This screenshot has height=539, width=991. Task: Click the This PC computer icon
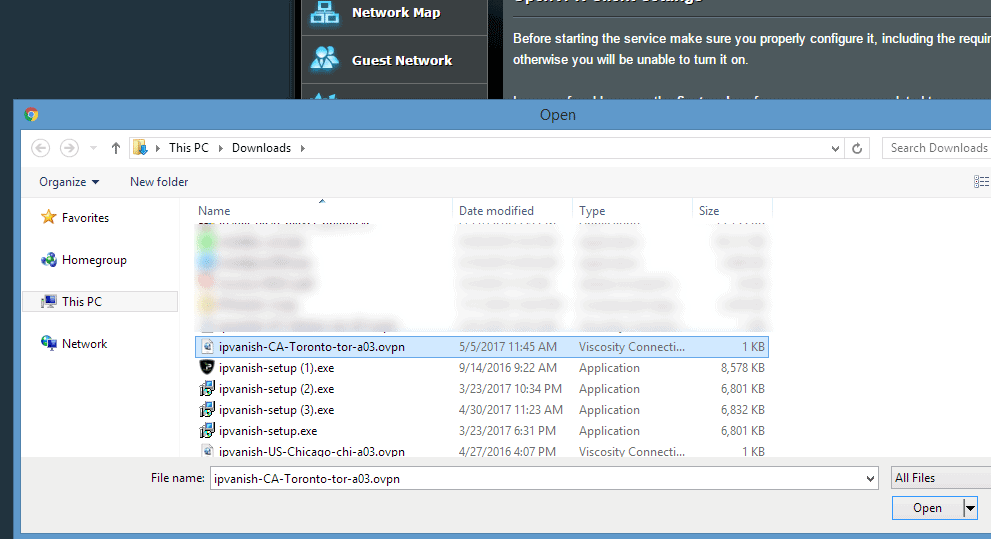[48, 302]
